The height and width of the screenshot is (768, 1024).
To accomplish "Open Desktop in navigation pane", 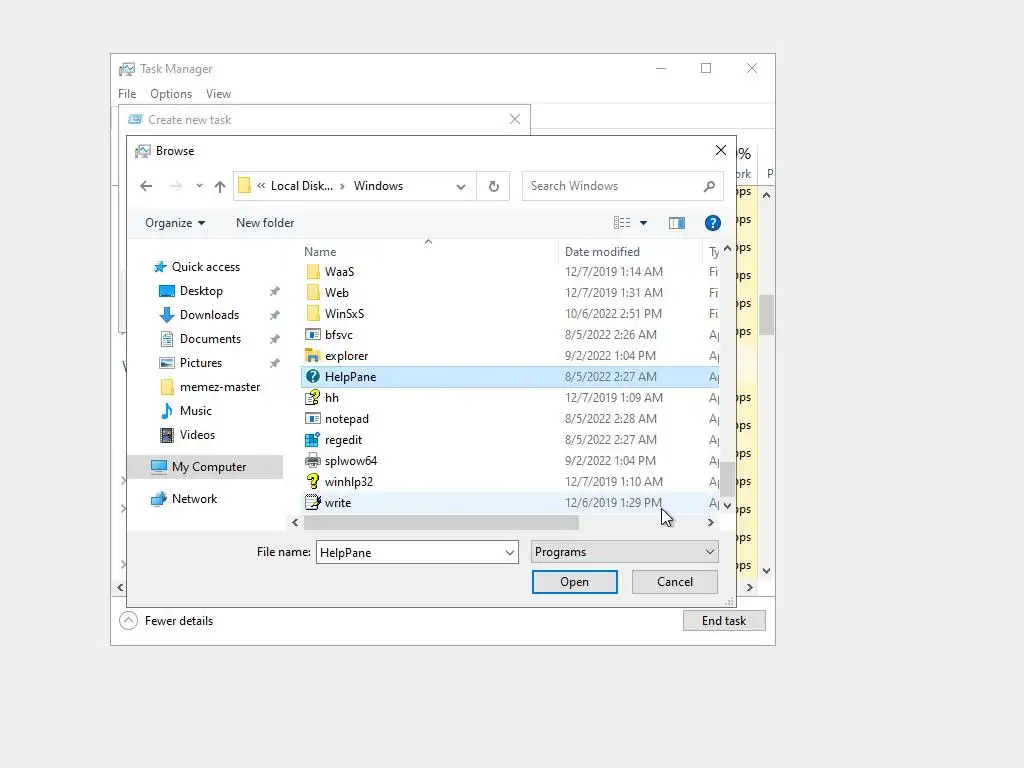I will click(x=201, y=291).
